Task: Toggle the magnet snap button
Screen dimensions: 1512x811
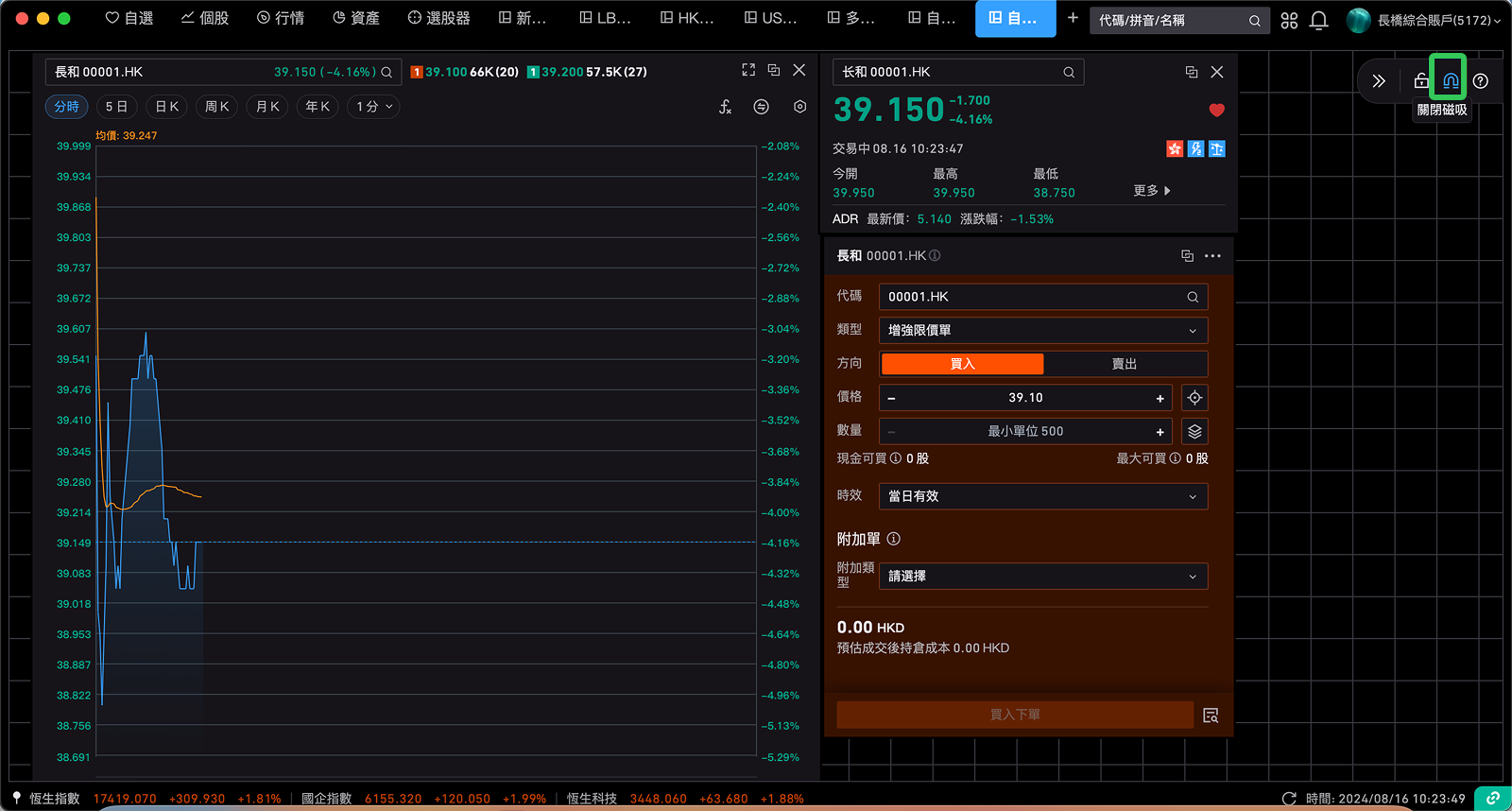Action: coord(1450,81)
